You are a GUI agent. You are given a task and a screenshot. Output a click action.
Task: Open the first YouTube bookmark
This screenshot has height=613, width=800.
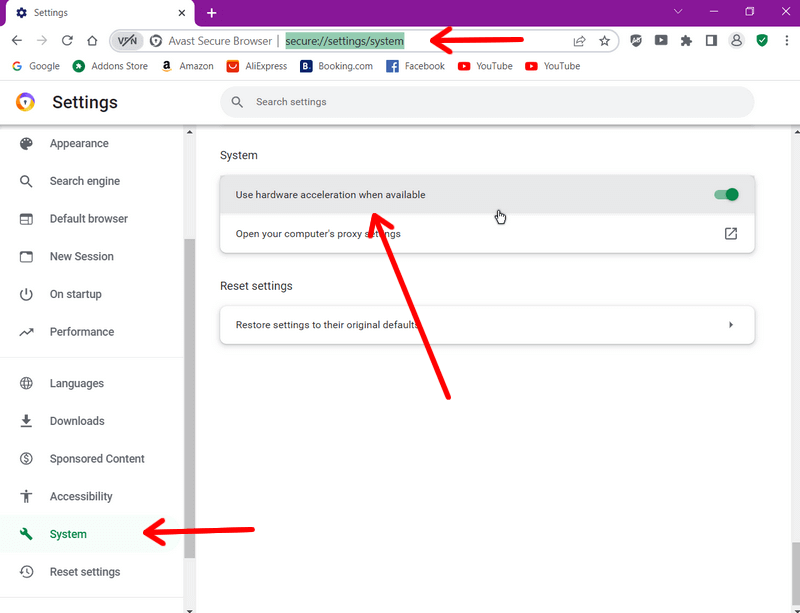(485, 66)
